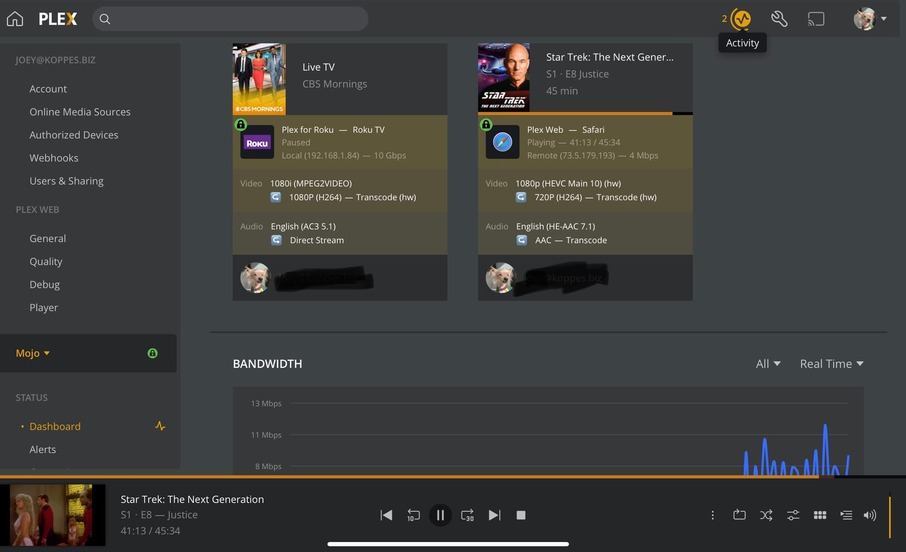Click Star Trek session progress bar

click(585, 114)
